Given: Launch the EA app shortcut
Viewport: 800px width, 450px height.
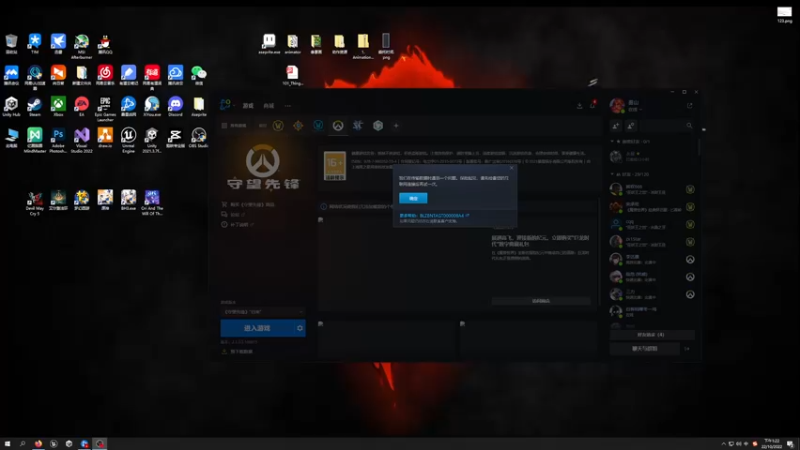Looking at the screenshot, I should 82,107.
